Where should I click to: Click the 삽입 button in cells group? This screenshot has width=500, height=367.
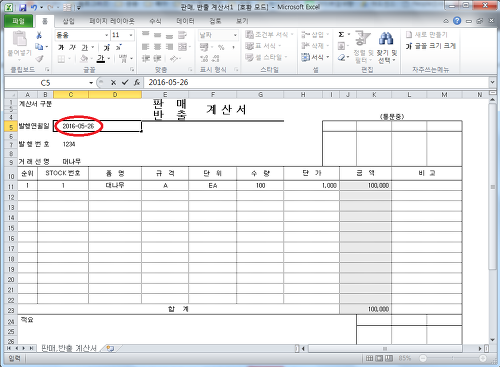coord(315,34)
